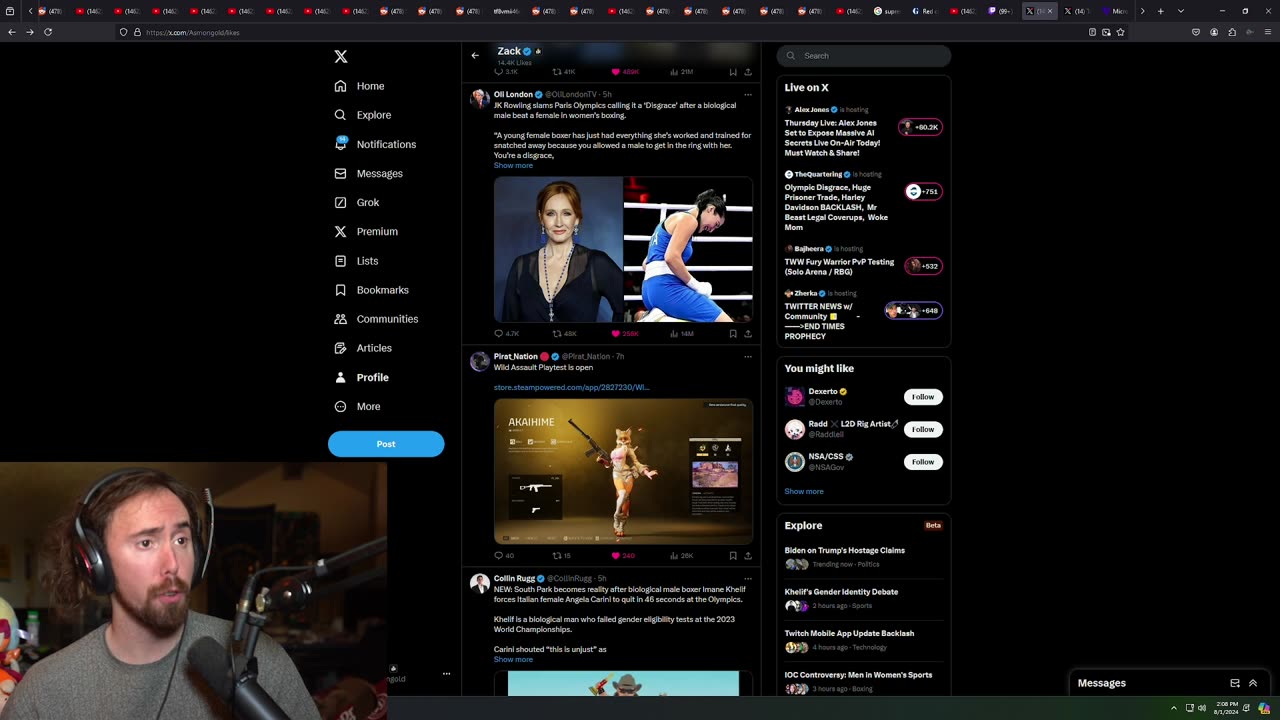Follow NSA/CSS
Screen dimensions: 1280x720
click(923, 462)
